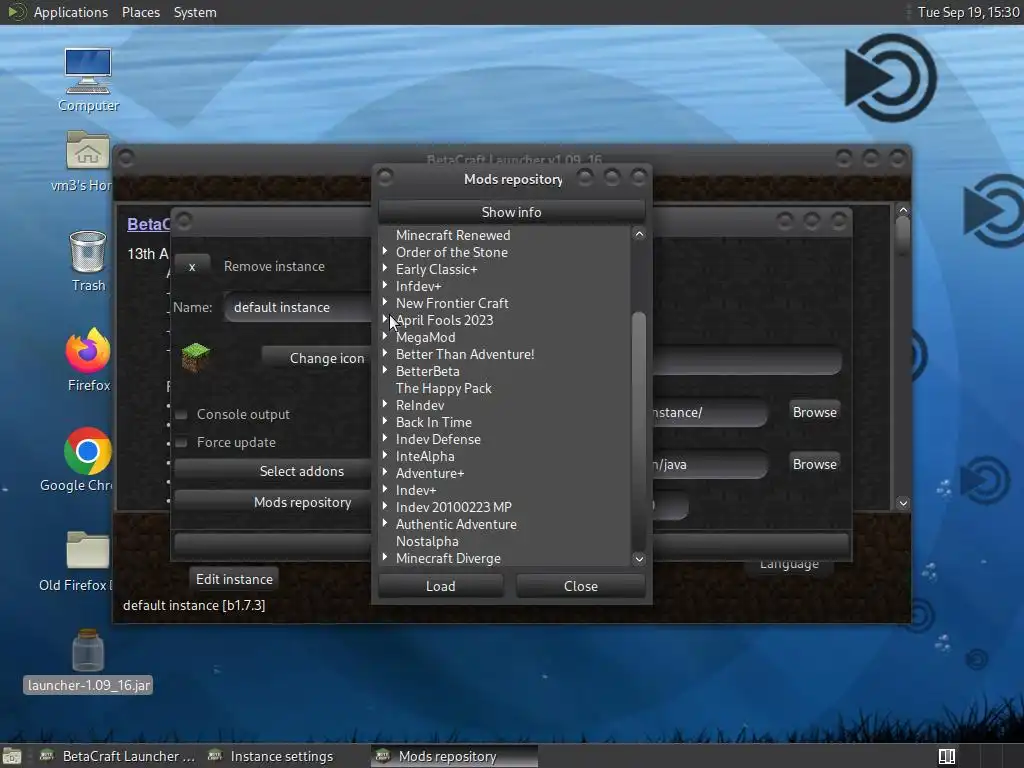The height and width of the screenshot is (768, 1024).
Task: Select Minecraft Diverge entry
Action: pos(448,558)
